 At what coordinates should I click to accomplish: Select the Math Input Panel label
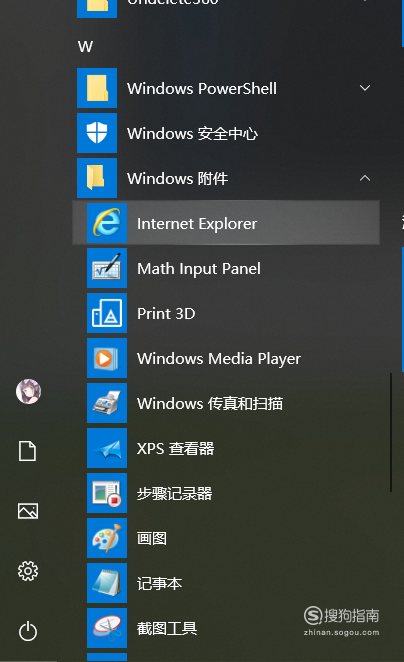pos(199,269)
